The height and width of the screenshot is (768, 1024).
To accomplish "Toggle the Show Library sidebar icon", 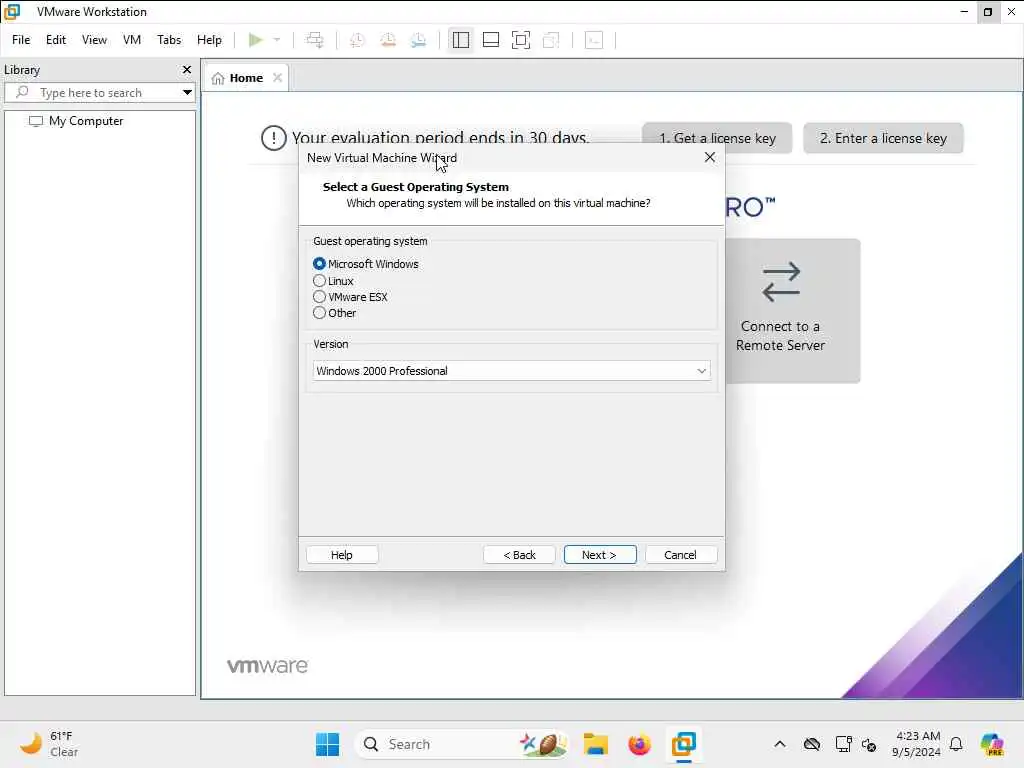I will pos(460,40).
